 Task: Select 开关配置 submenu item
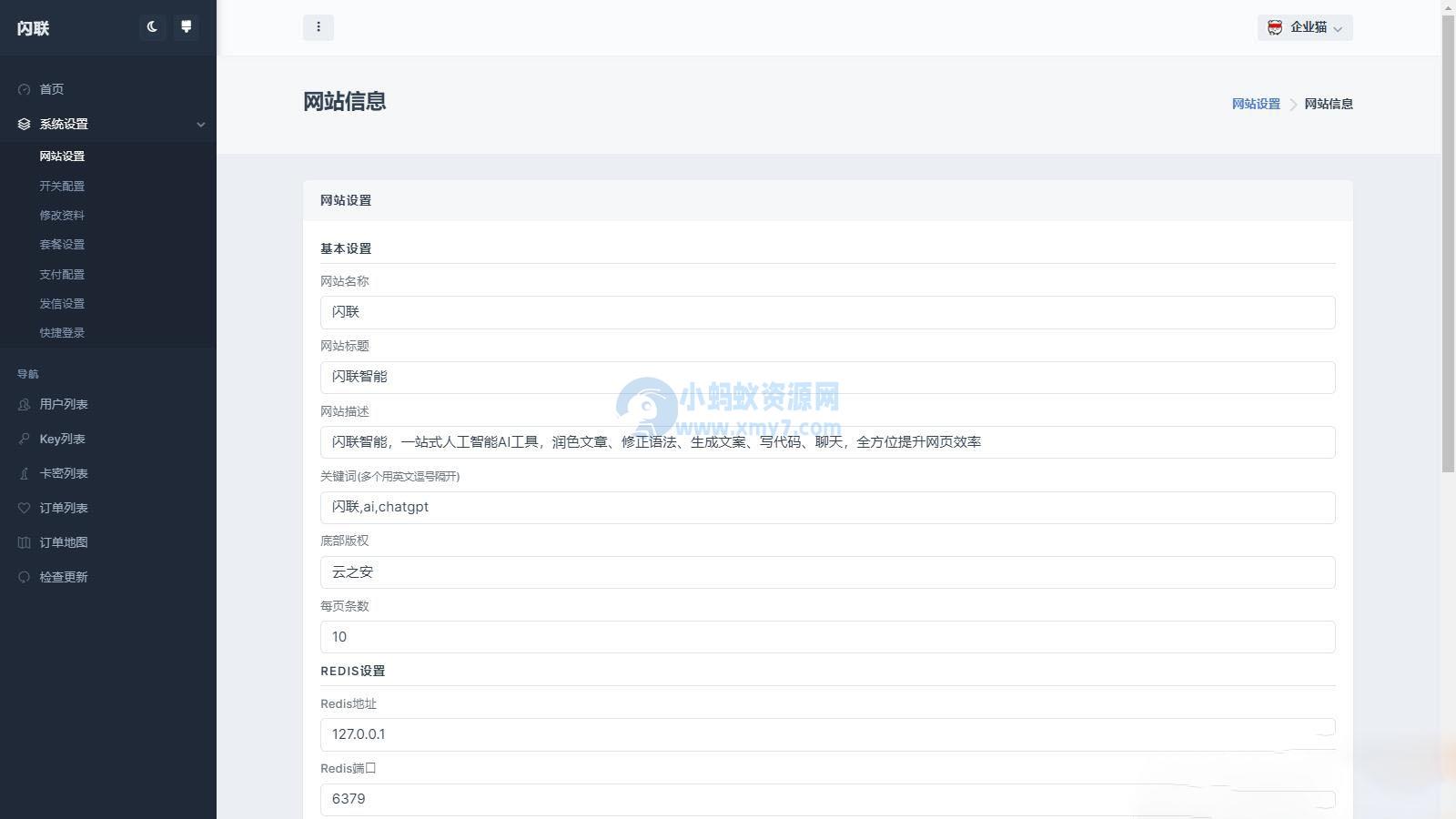click(62, 186)
